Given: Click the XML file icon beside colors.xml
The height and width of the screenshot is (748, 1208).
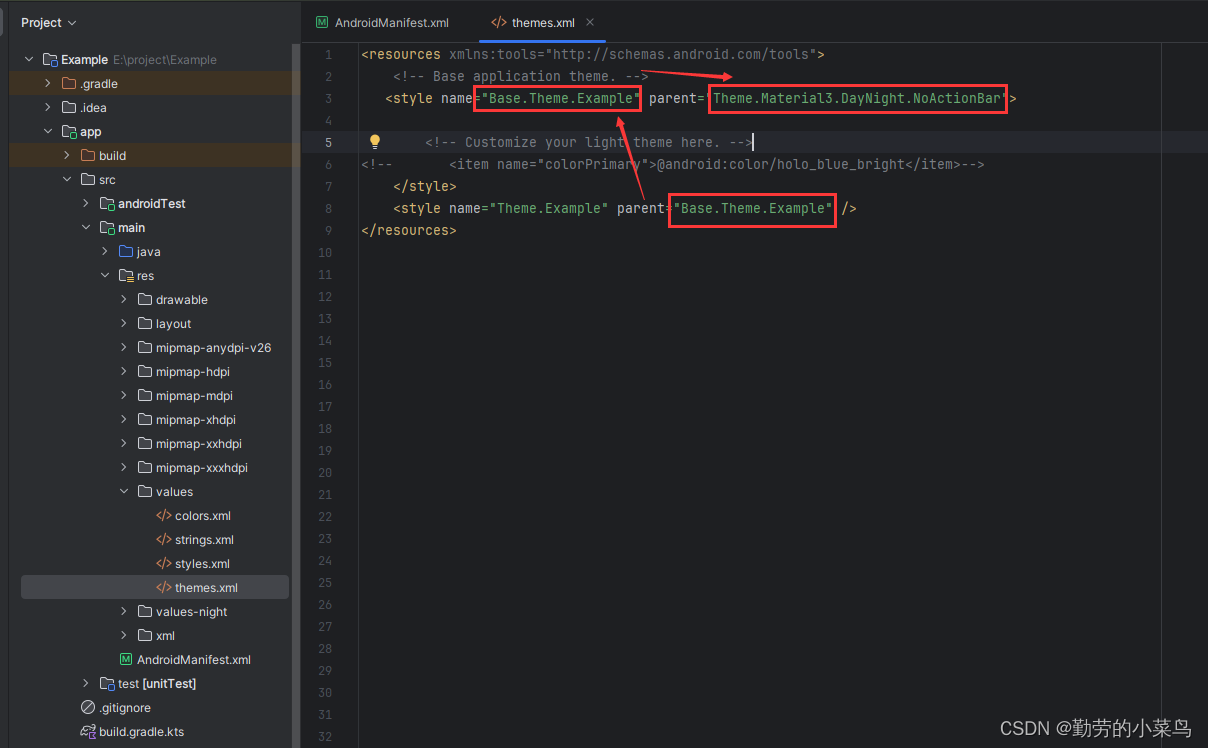Looking at the screenshot, I should (x=162, y=515).
